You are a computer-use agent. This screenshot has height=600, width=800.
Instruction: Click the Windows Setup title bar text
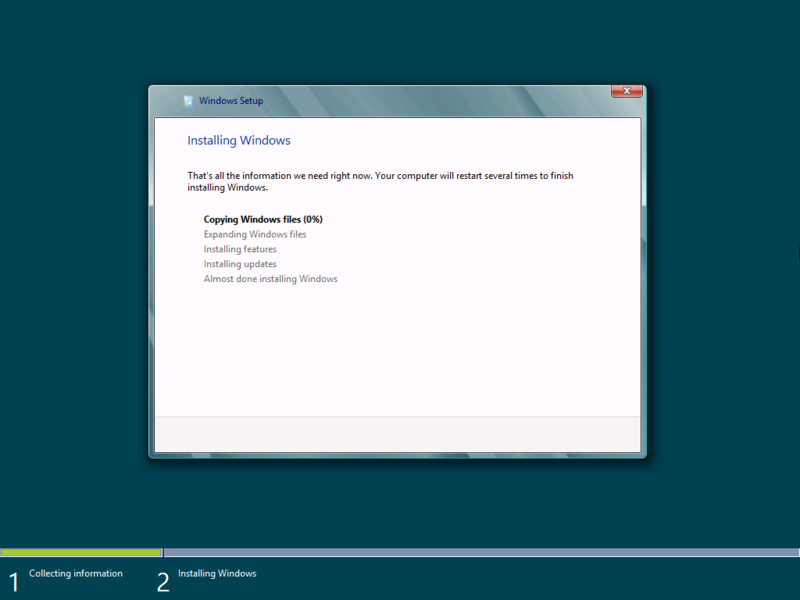click(231, 101)
